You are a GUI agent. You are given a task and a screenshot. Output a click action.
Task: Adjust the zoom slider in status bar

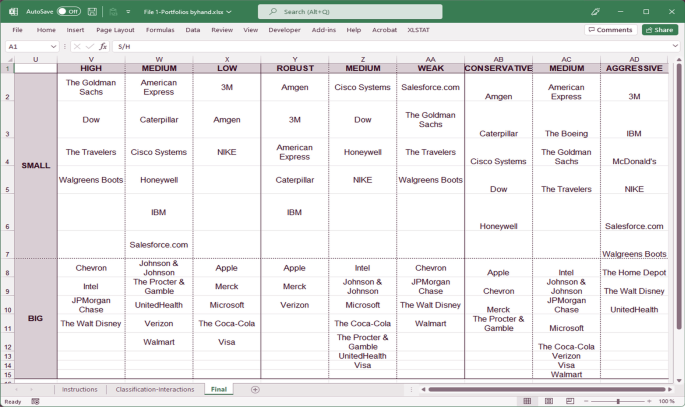pyautogui.click(x=618, y=401)
